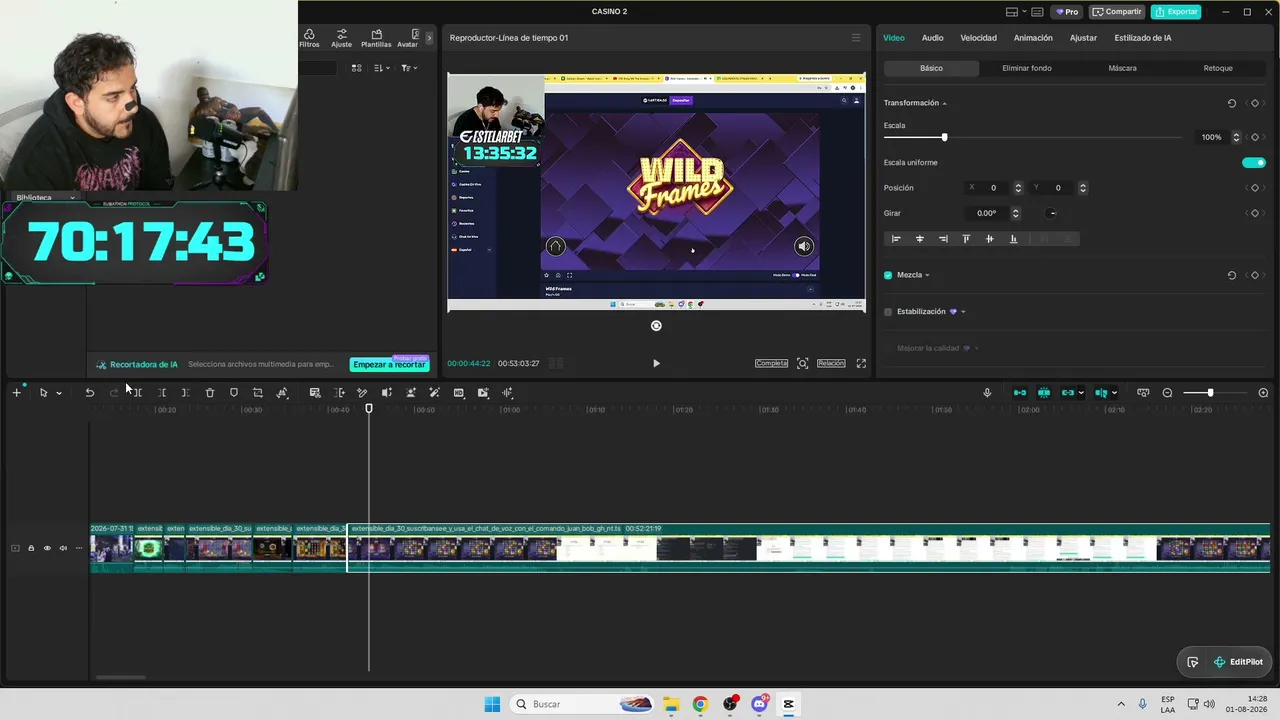1280x720 pixels.
Task: Open the player panel hamburger menu
Action: 856,38
